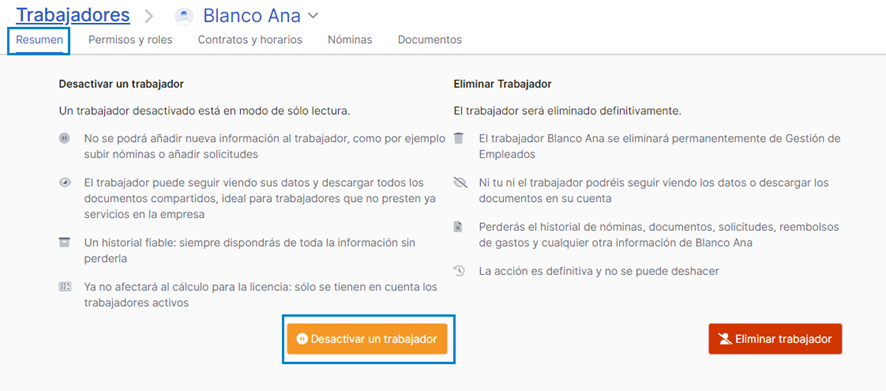Click the orange Desactivar un trabajador button
The image size is (886, 391).
pyautogui.click(x=367, y=339)
